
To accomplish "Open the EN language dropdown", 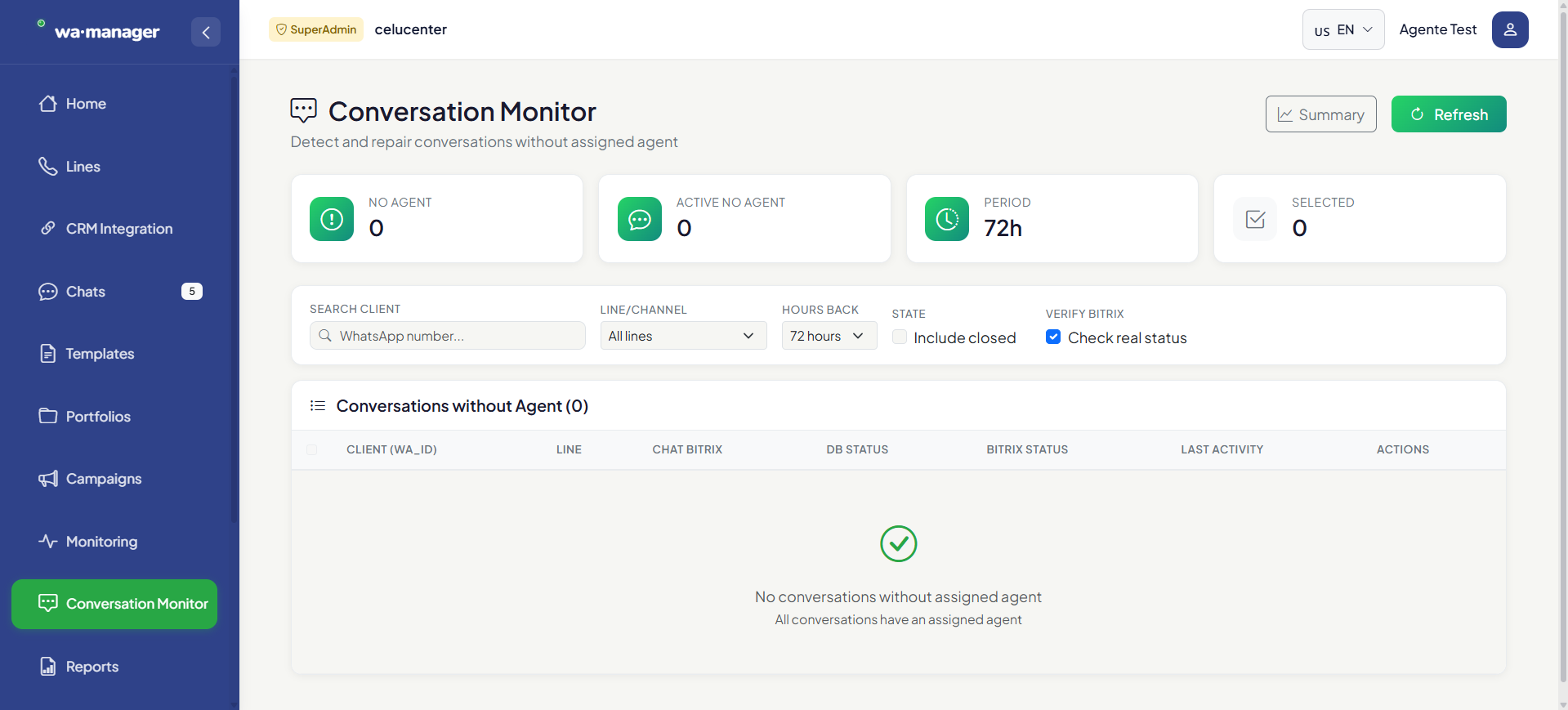I will pos(1343,29).
